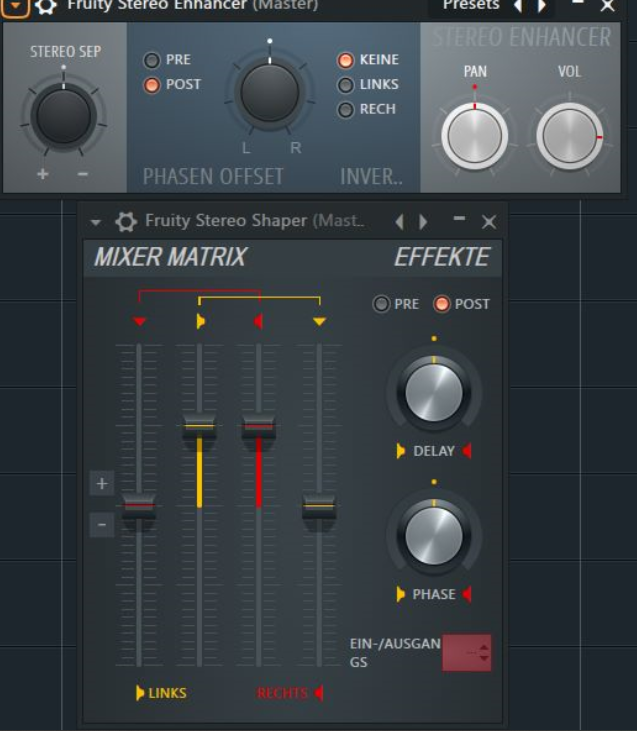The height and width of the screenshot is (731, 637).
Task: Click the minus button beside mixer faders
Action: click(102, 524)
